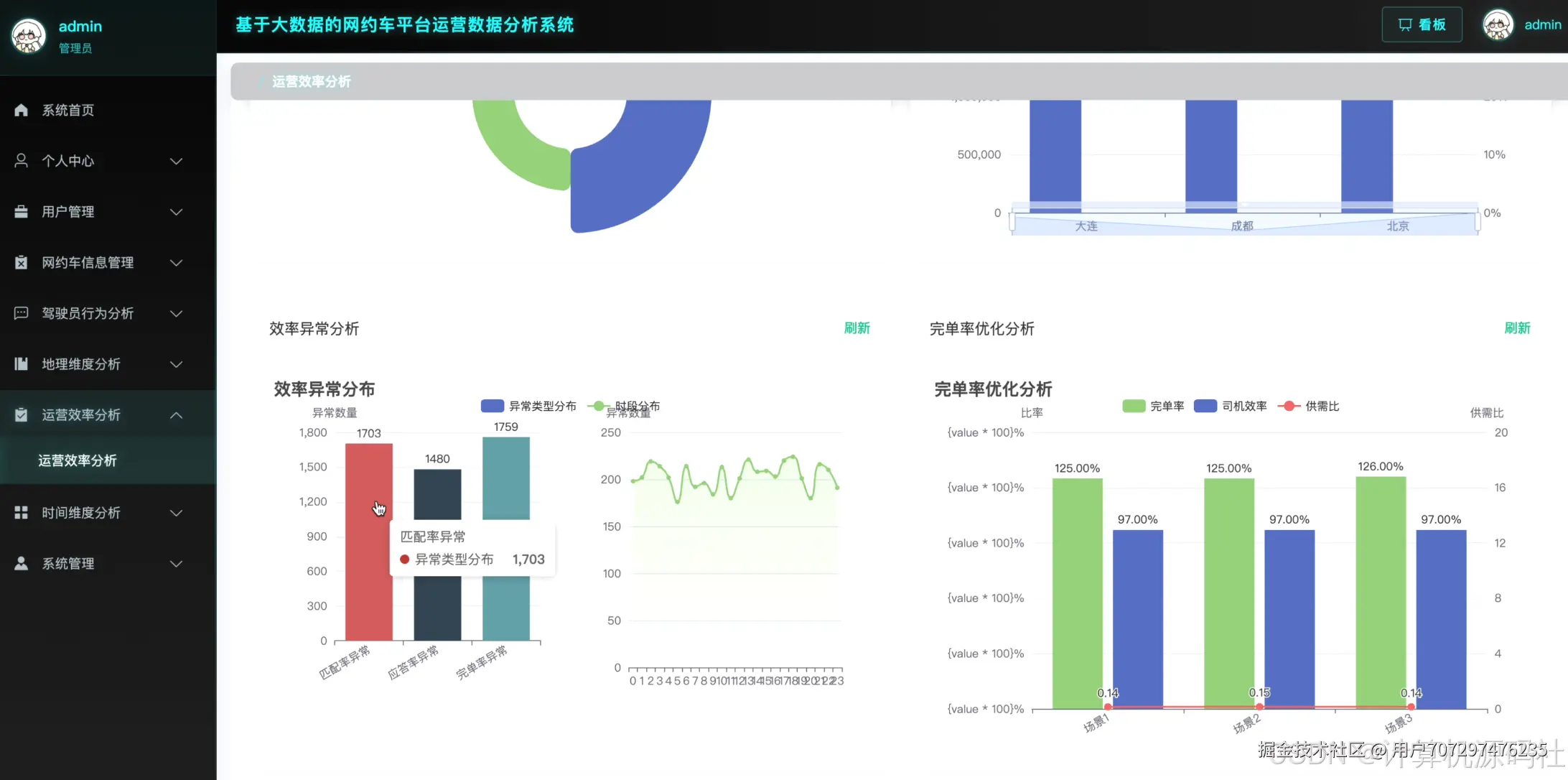Click the 地理维度分析 chart icon
This screenshot has height=780, width=1568.
click(20, 364)
